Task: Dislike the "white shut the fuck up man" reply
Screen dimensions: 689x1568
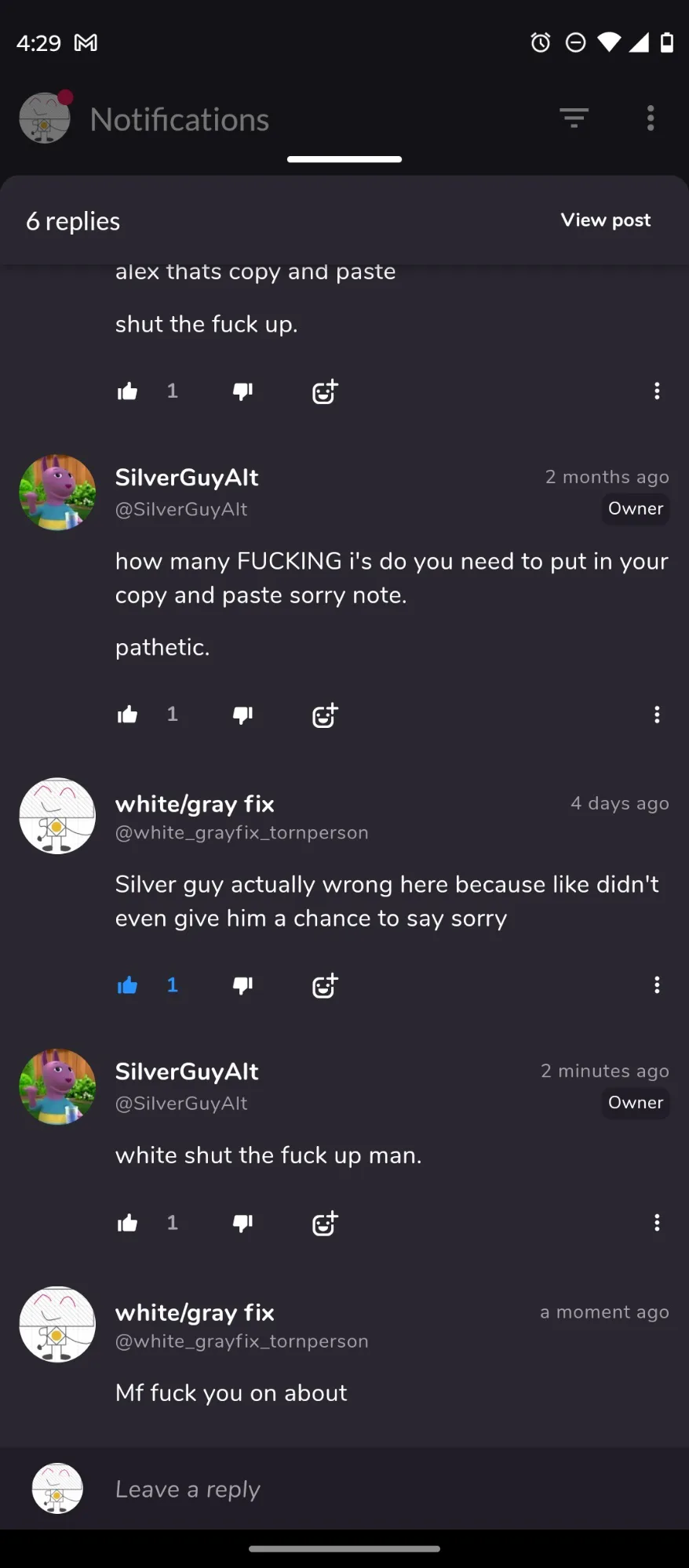Action: pos(243,1223)
